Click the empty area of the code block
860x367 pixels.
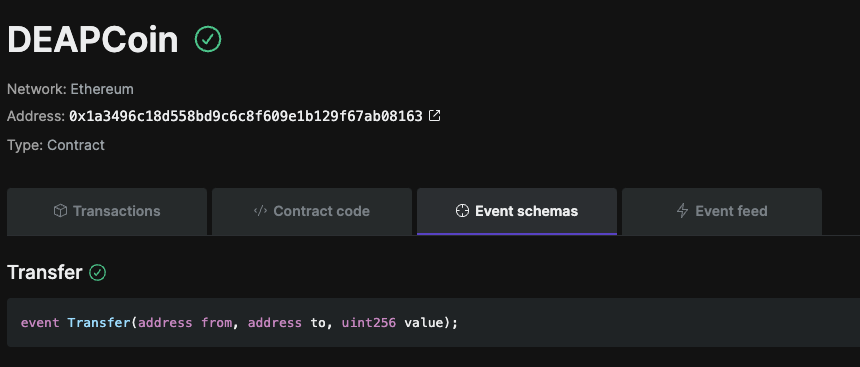click(x=658, y=323)
